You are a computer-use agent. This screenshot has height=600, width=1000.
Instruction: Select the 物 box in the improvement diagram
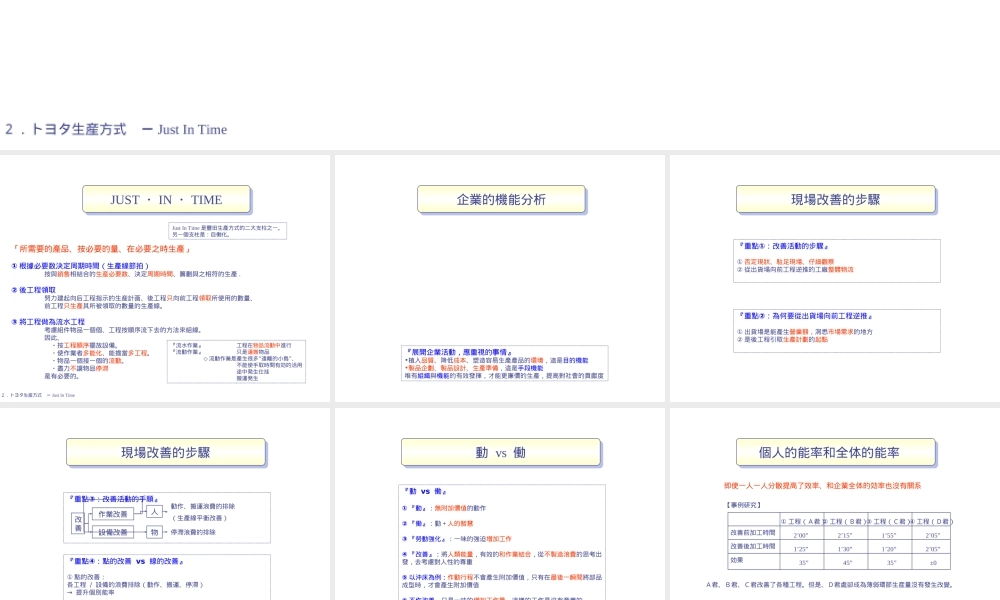point(154,532)
